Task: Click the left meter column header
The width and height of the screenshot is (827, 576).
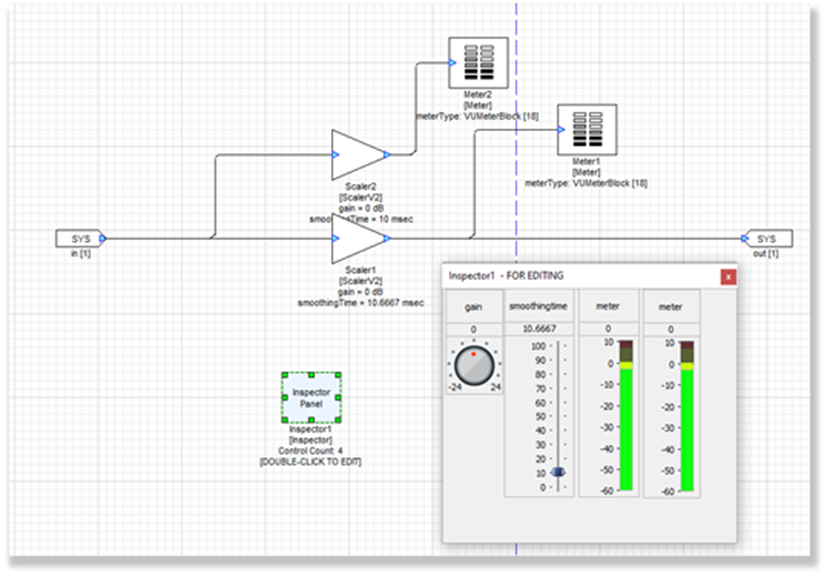Action: pyautogui.click(x=607, y=307)
